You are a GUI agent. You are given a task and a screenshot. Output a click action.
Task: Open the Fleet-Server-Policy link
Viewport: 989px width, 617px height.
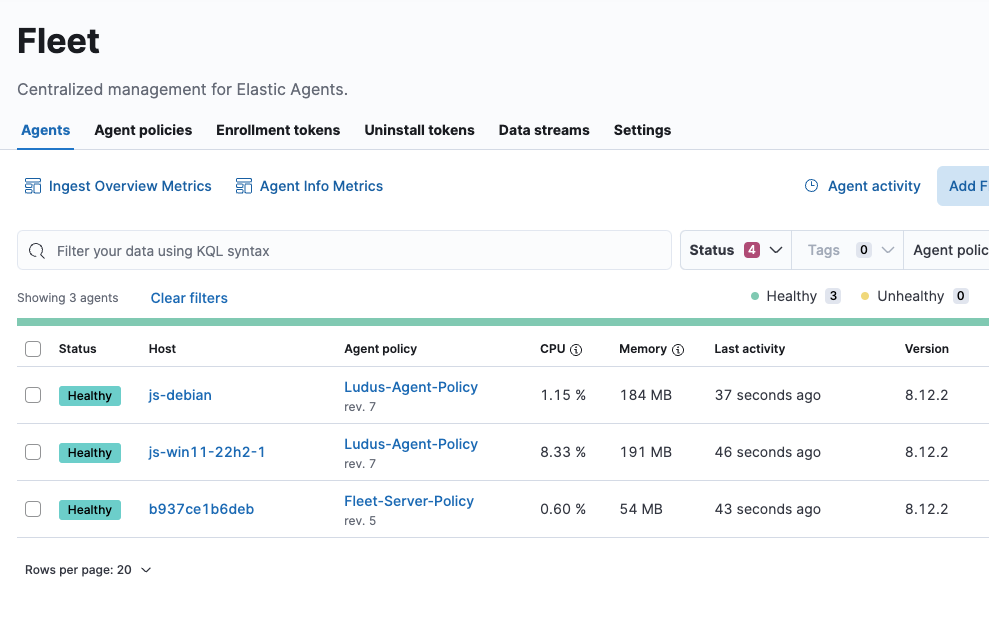point(409,501)
